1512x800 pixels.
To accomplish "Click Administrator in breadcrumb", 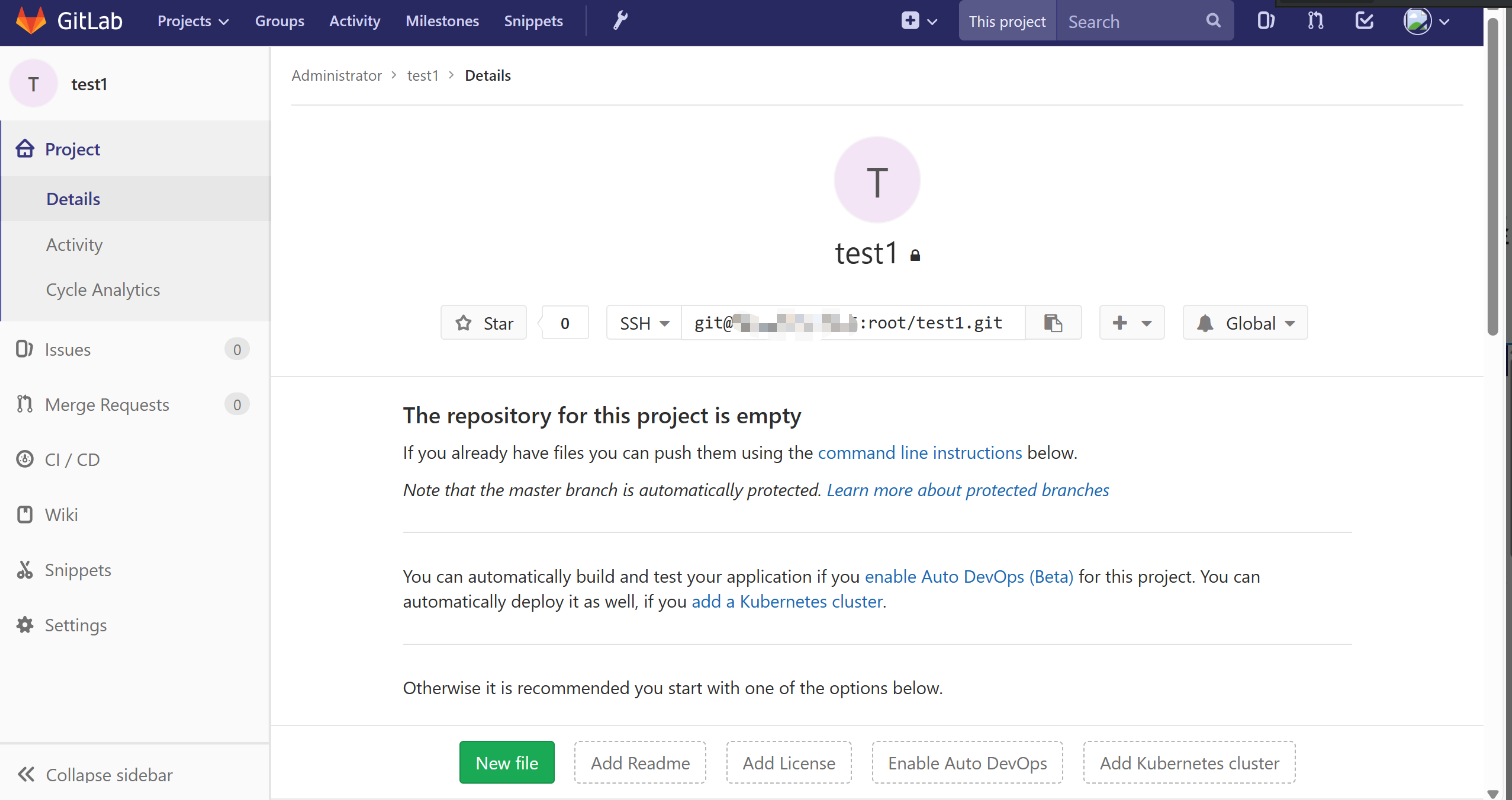I will pyautogui.click(x=337, y=76).
